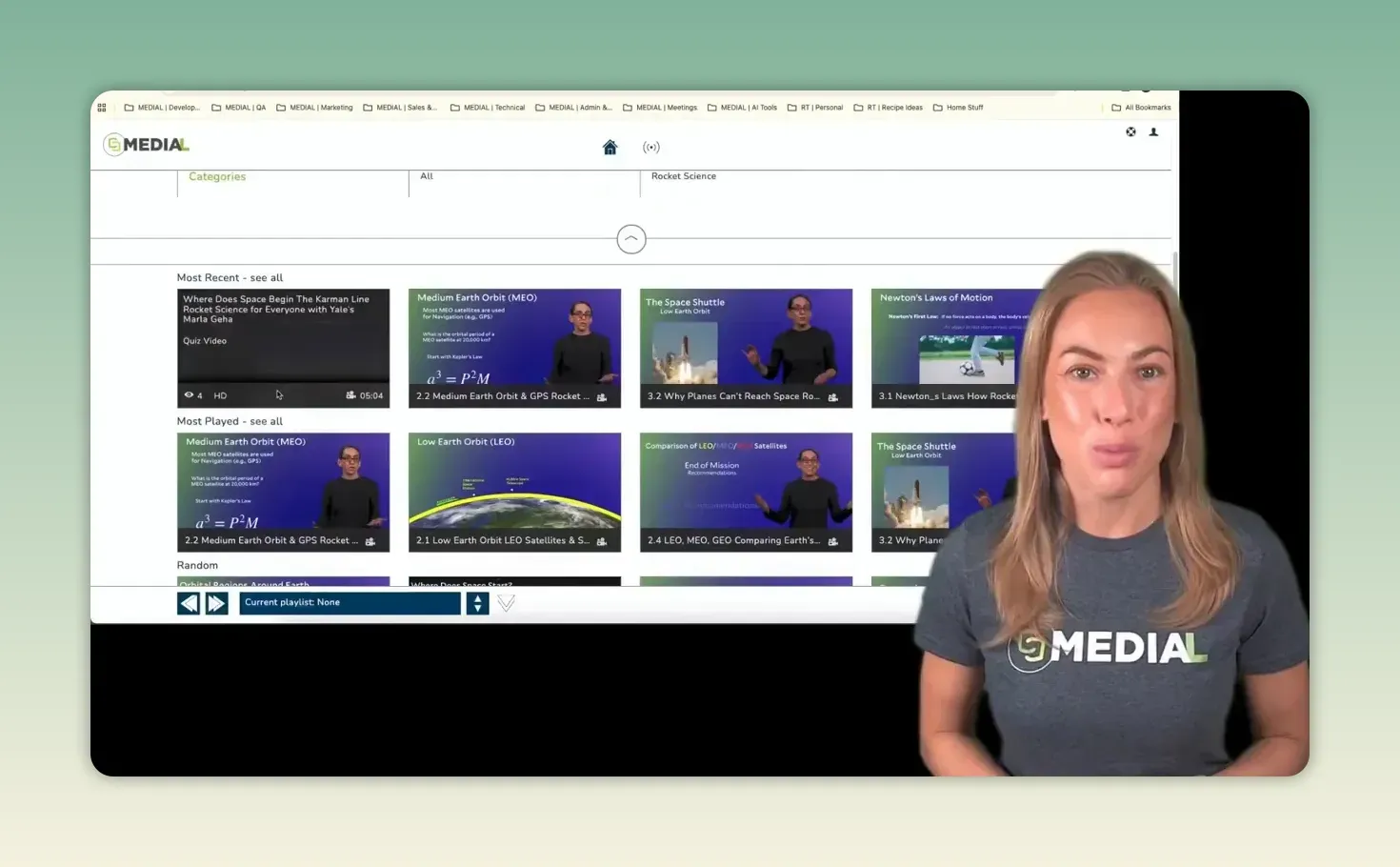Click 'Most Played - see all' link
1400x867 pixels.
click(230, 421)
